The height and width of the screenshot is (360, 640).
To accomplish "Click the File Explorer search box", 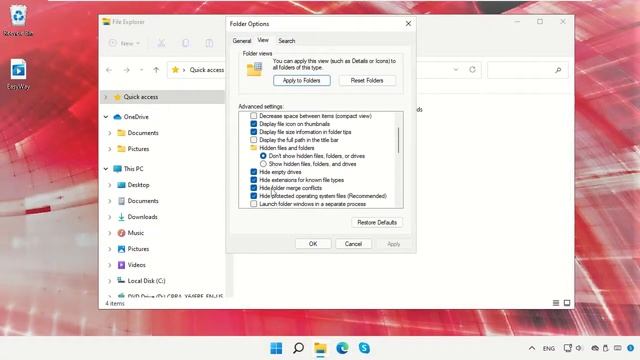I will point(527,70).
